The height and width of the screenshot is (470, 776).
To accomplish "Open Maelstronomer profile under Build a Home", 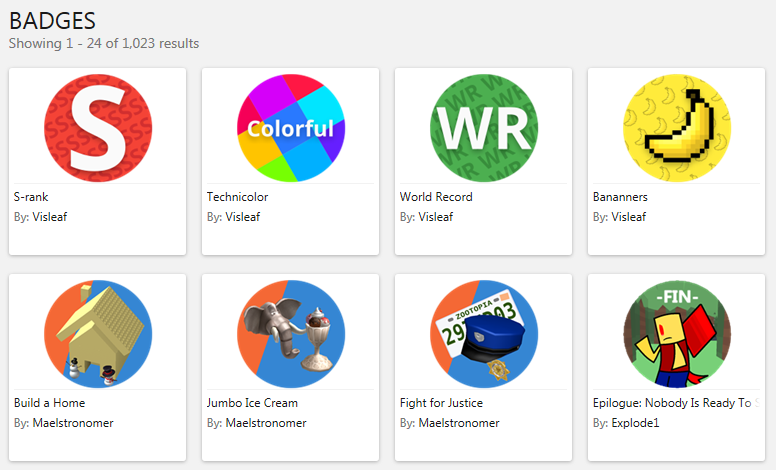I will pyautogui.click(x=72, y=423).
